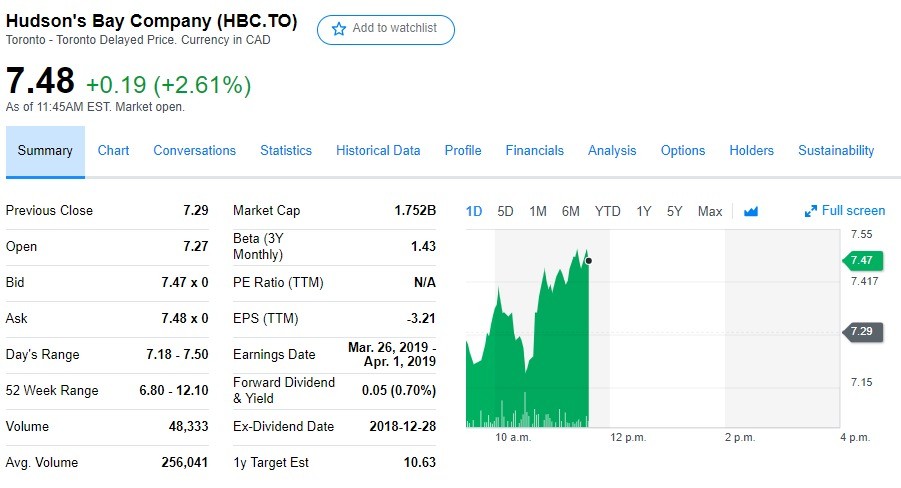Choose the 6M chart range
The height and width of the screenshot is (488, 901).
click(x=570, y=211)
